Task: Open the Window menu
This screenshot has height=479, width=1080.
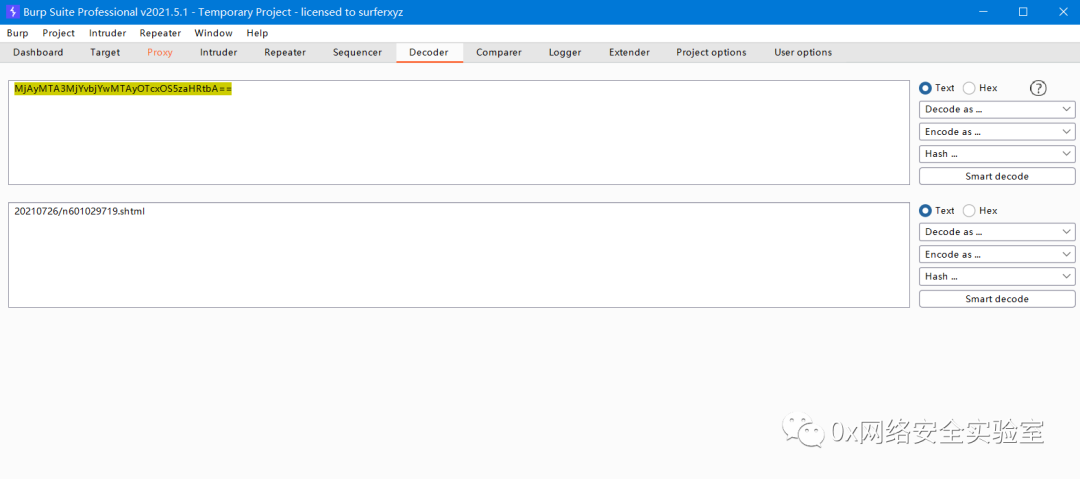Action: tap(214, 33)
